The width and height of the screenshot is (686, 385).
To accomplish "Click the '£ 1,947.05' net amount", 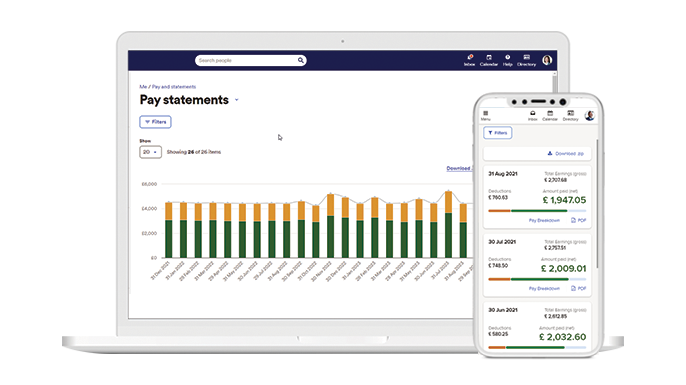I will [x=564, y=200].
